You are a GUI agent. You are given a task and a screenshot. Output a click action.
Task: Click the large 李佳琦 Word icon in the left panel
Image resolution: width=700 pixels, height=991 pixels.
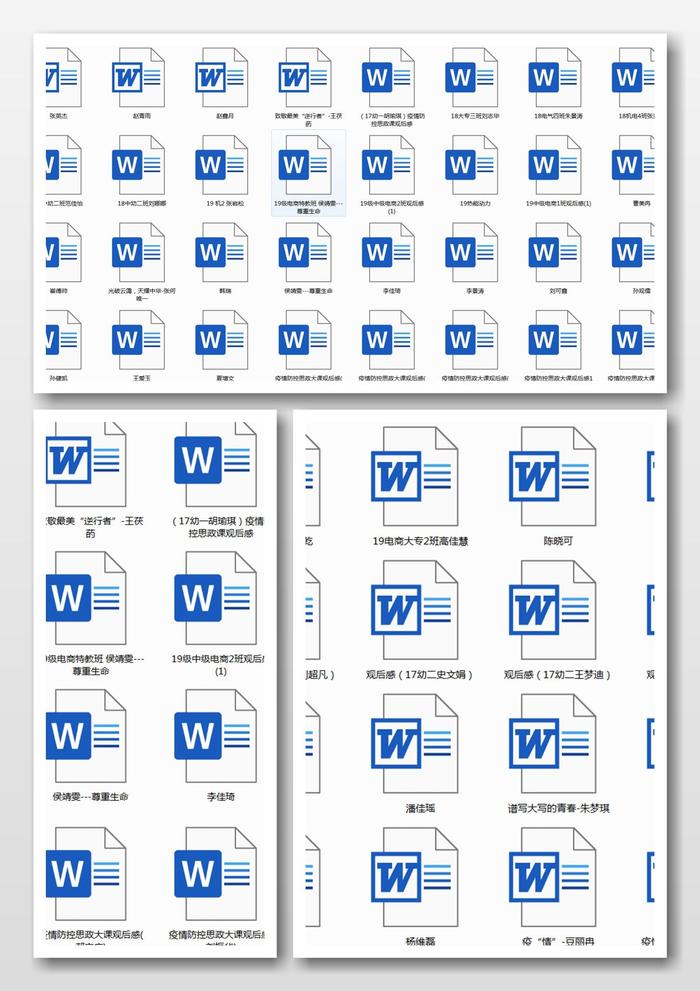(215, 736)
